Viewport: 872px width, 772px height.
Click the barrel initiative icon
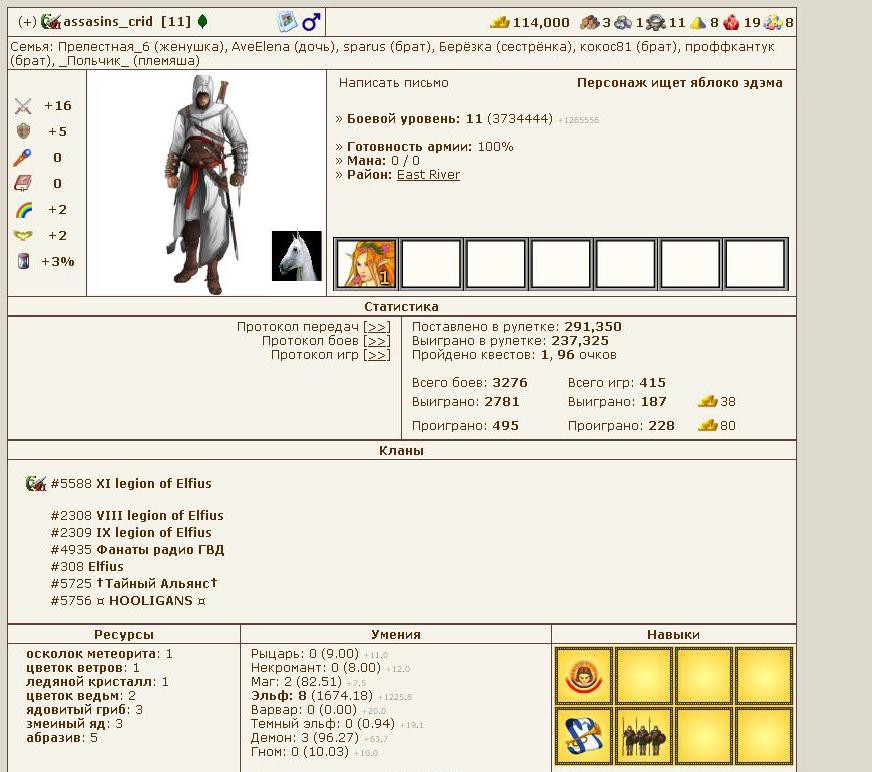point(23,261)
